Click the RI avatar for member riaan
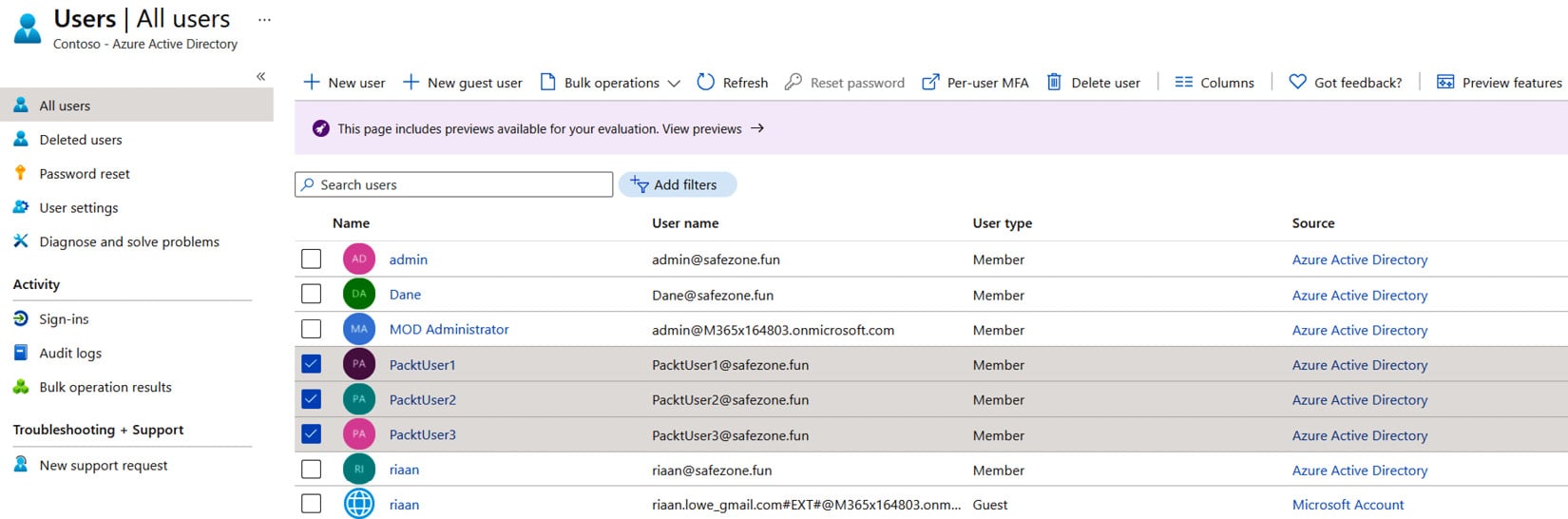The image size is (1568, 519). (x=359, y=470)
